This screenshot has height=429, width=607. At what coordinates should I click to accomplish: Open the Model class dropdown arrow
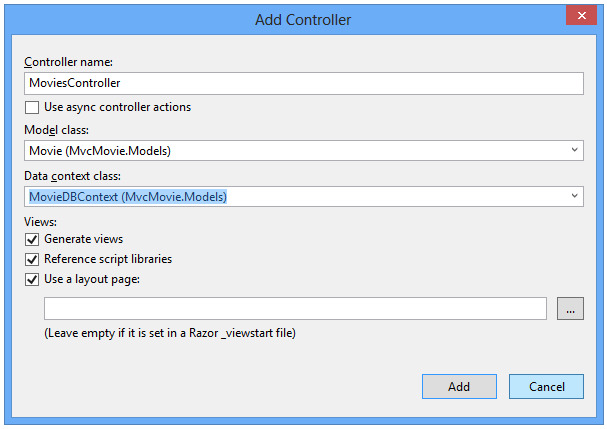(574, 150)
